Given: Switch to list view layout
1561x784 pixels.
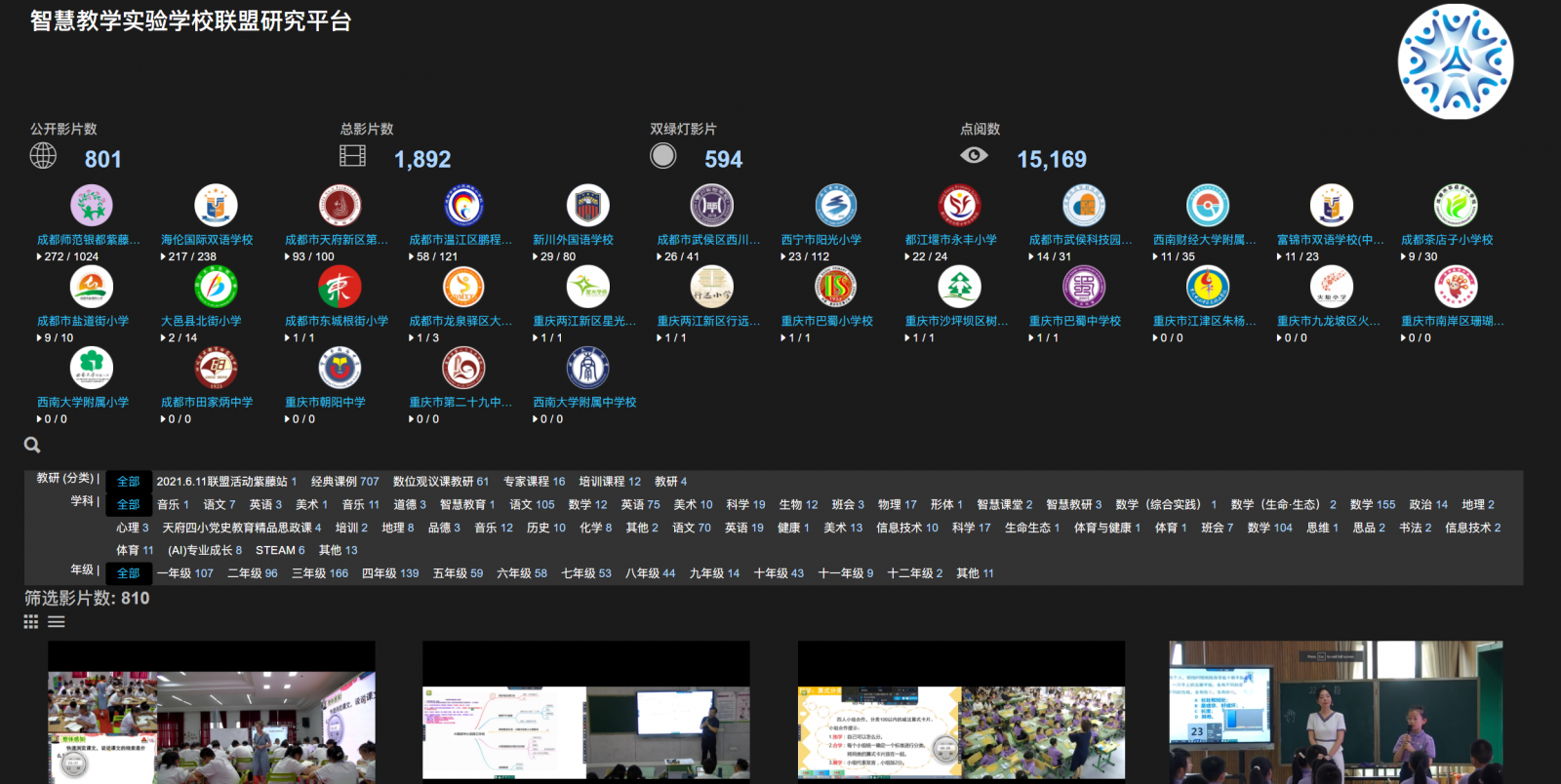Looking at the screenshot, I should point(57,622).
